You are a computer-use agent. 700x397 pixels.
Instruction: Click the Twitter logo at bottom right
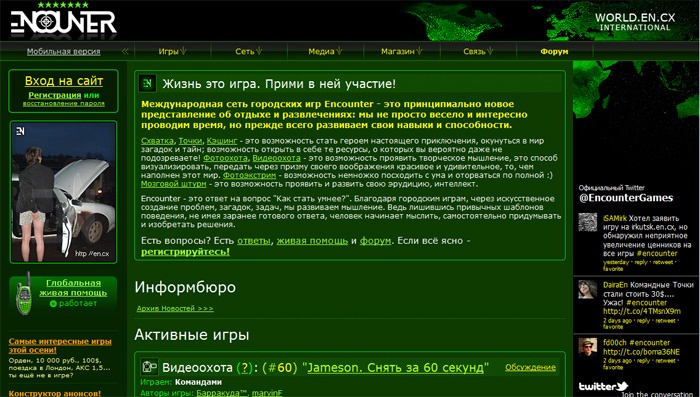603,386
